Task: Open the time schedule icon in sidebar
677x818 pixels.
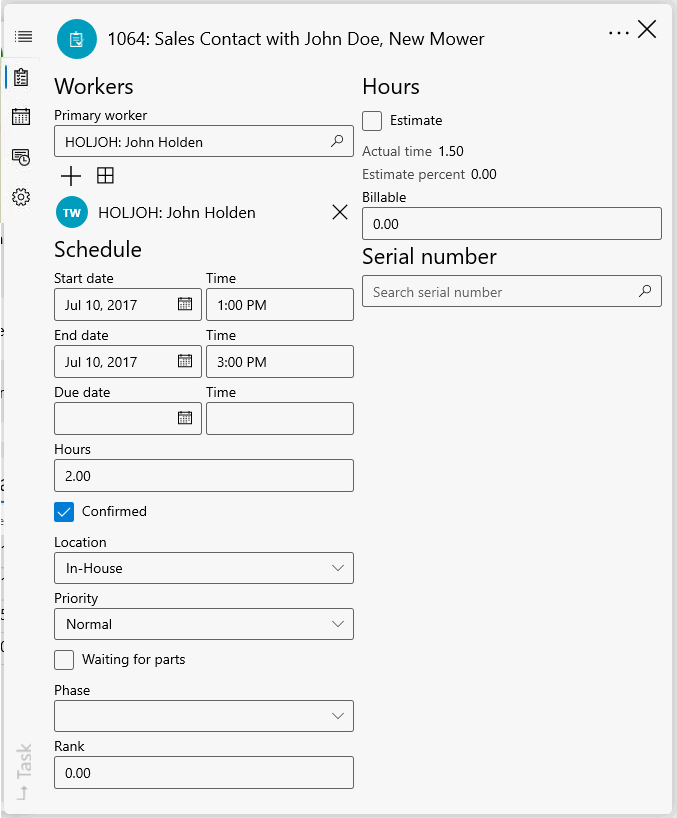Action: (21, 157)
